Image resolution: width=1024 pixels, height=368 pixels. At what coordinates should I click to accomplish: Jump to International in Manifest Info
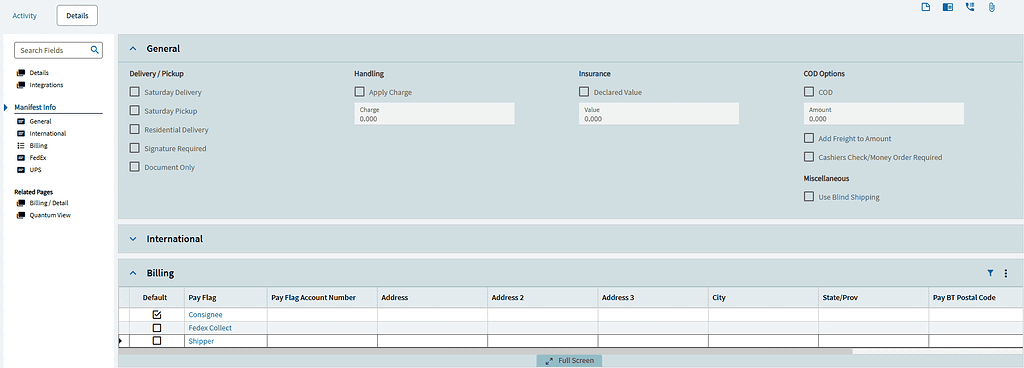pyautogui.click(x=48, y=133)
